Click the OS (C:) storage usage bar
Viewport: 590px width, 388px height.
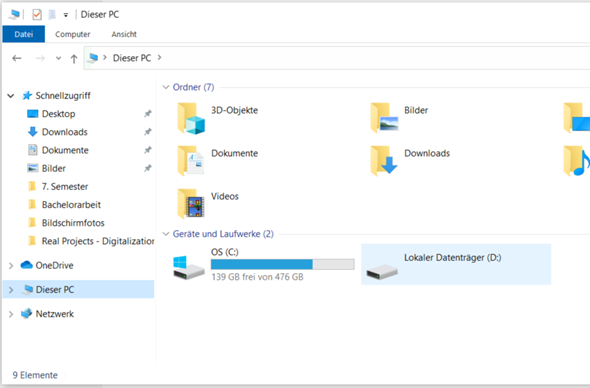click(283, 265)
